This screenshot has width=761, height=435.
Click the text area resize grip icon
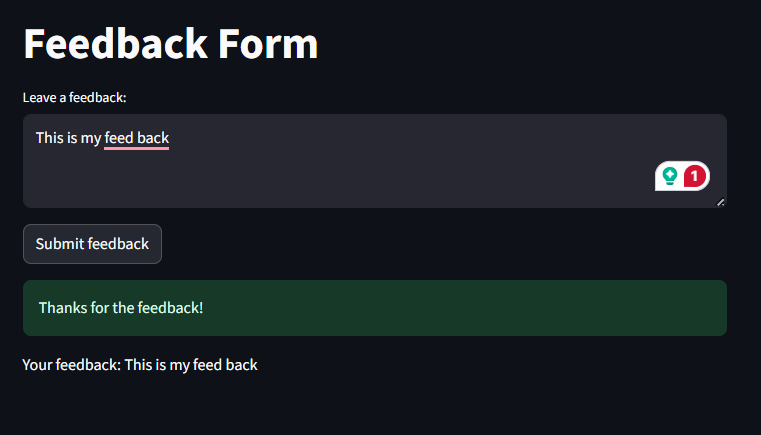pyautogui.click(x=720, y=202)
